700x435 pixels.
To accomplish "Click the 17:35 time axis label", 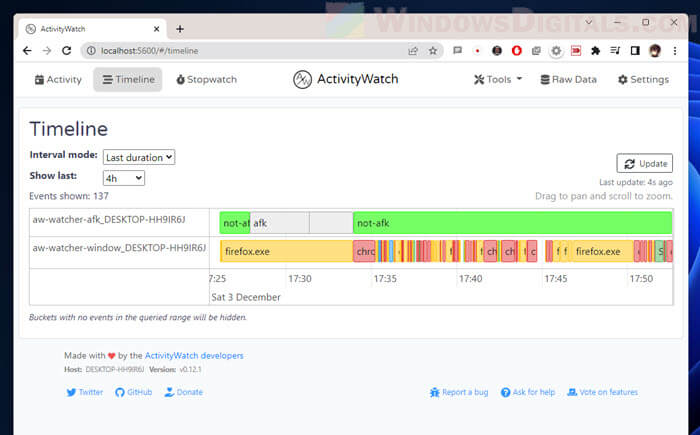I will tap(385, 279).
